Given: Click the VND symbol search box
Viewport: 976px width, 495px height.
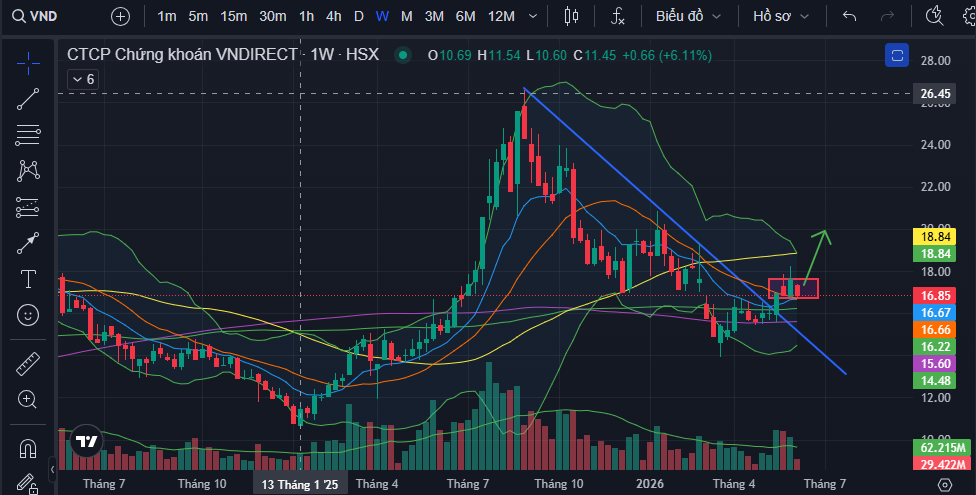Looking at the screenshot, I should pyautogui.click(x=35, y=16).
